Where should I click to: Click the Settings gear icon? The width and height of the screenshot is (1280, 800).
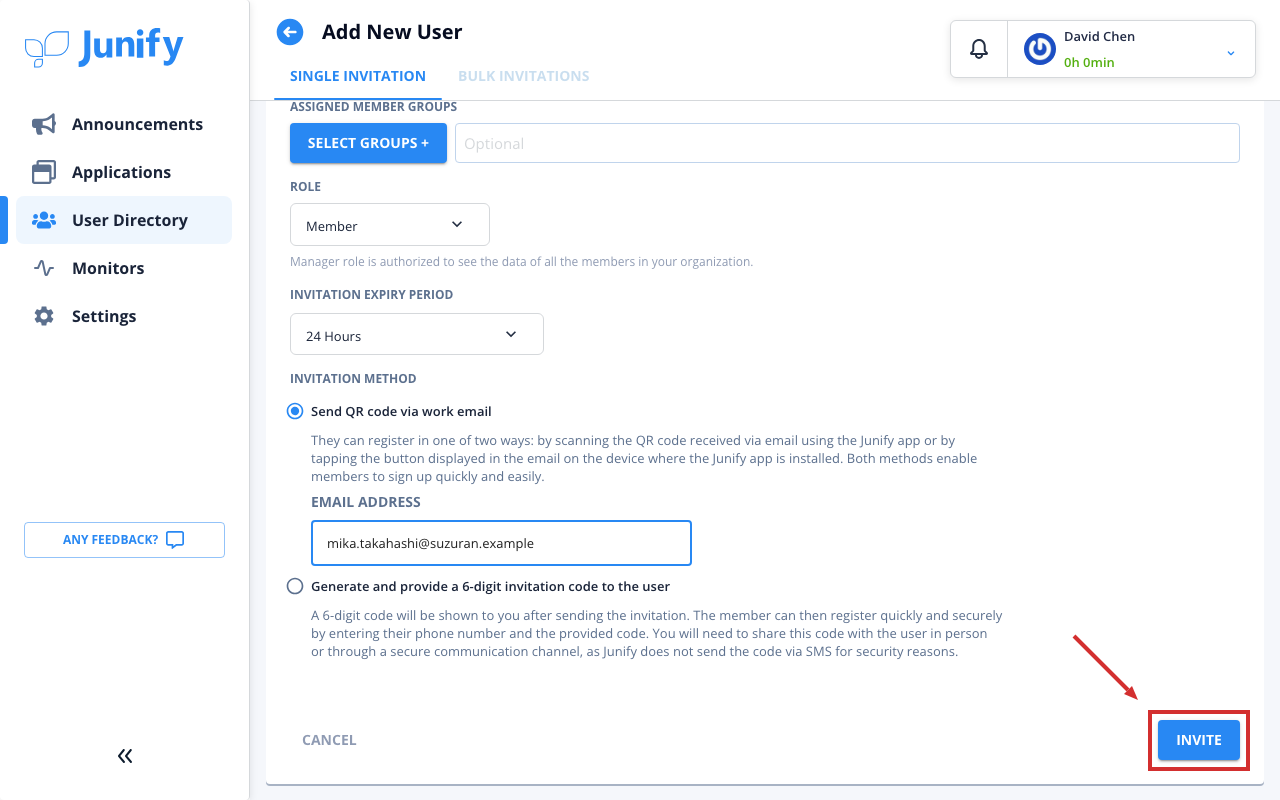pyautogui.click(x=44, y=316)
